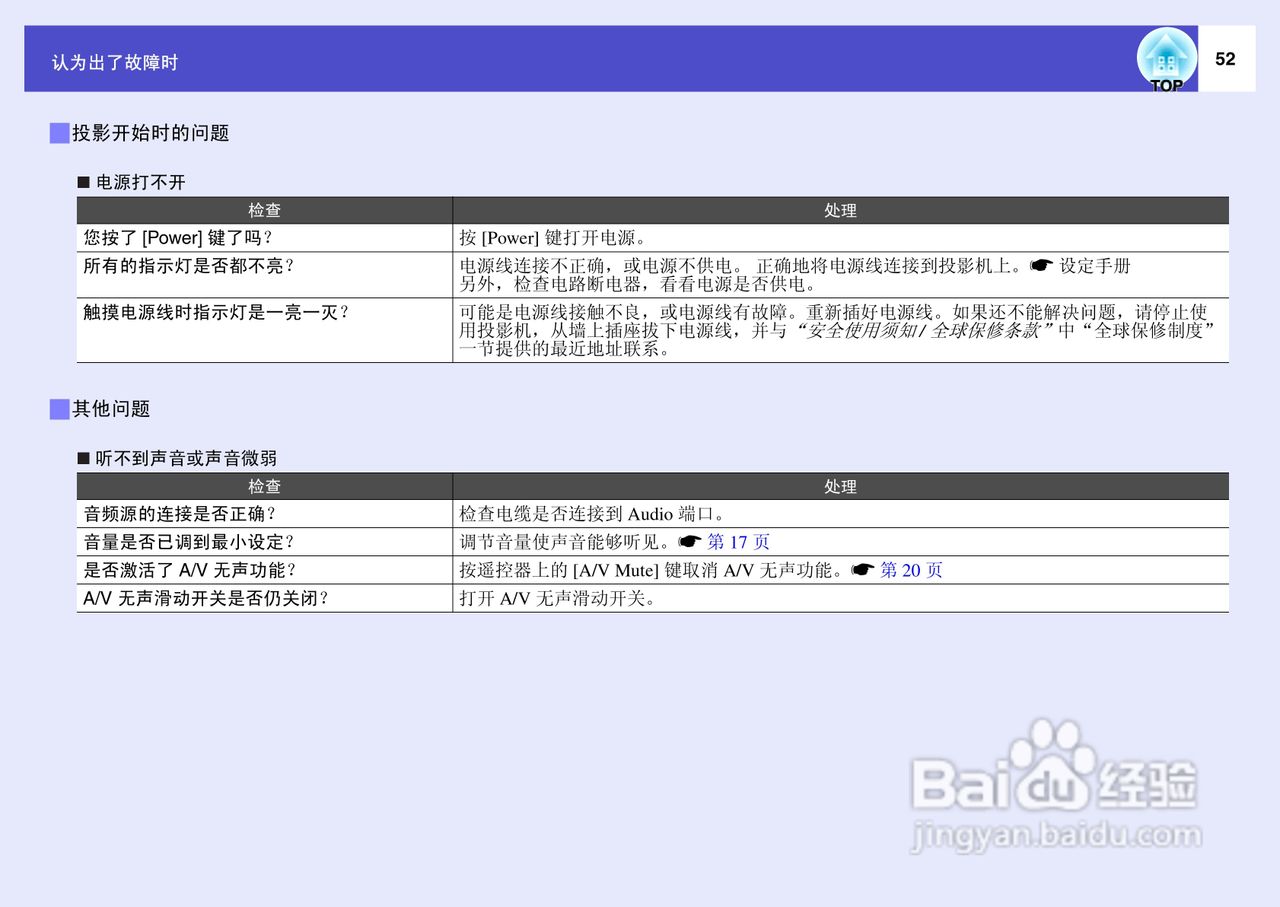
Task: Click 处理 header in power table
Action: [x=840, y=210]
